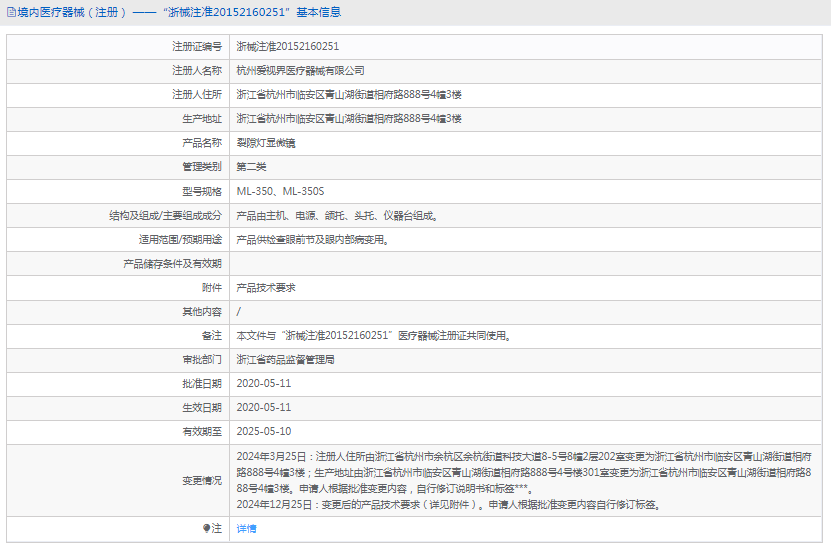The width and height of the screenshot is (831, 548).
Task: Click the bulb icon beside 注 label
Action: pyautogui.click(x=207, y=528)
